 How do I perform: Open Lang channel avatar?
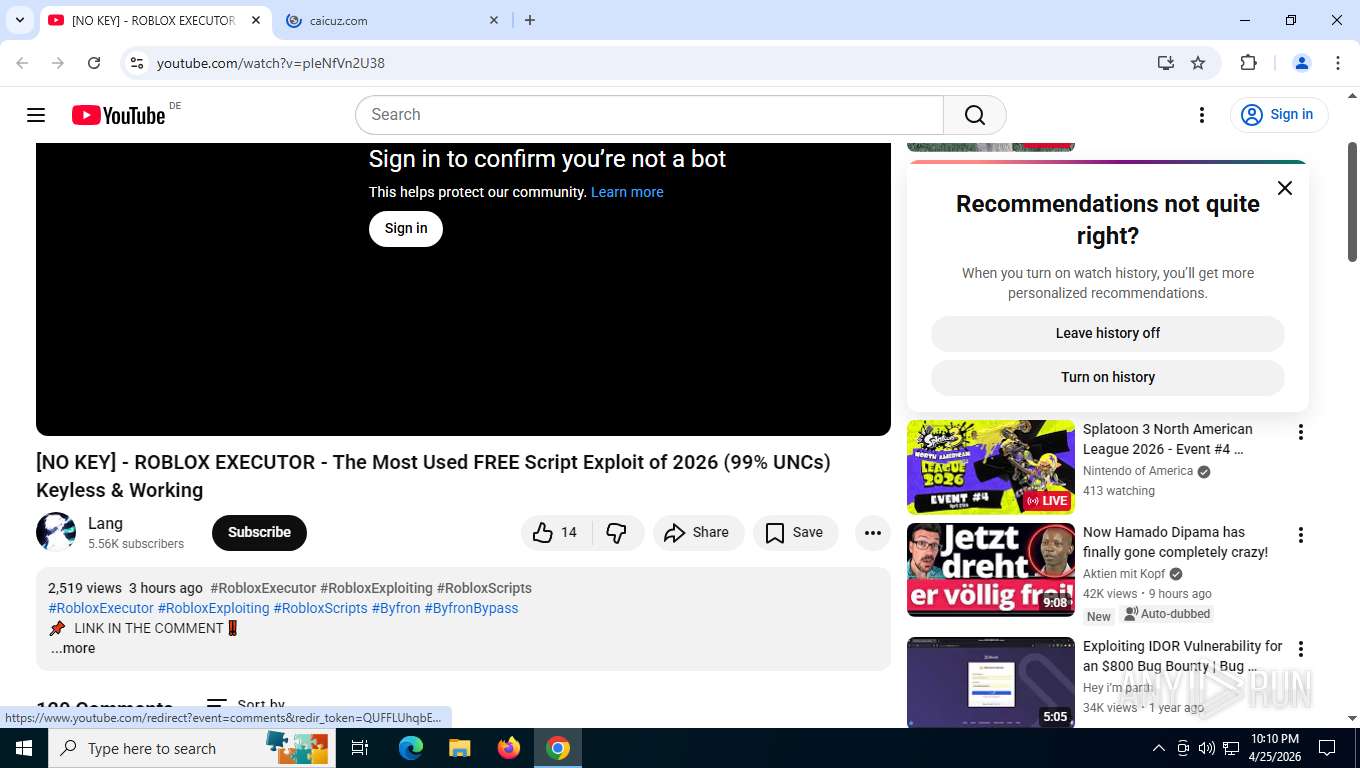pos(56,532)
